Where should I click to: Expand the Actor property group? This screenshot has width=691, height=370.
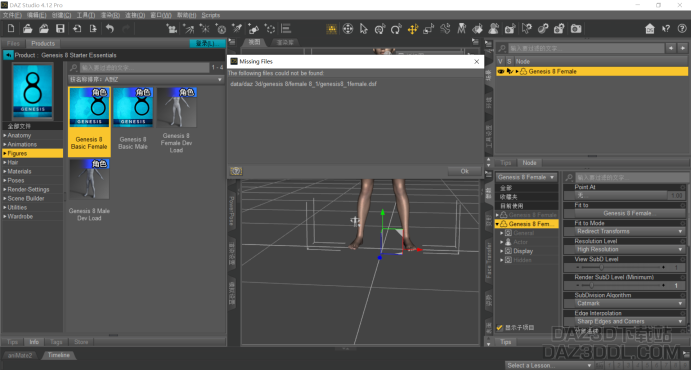502,242
